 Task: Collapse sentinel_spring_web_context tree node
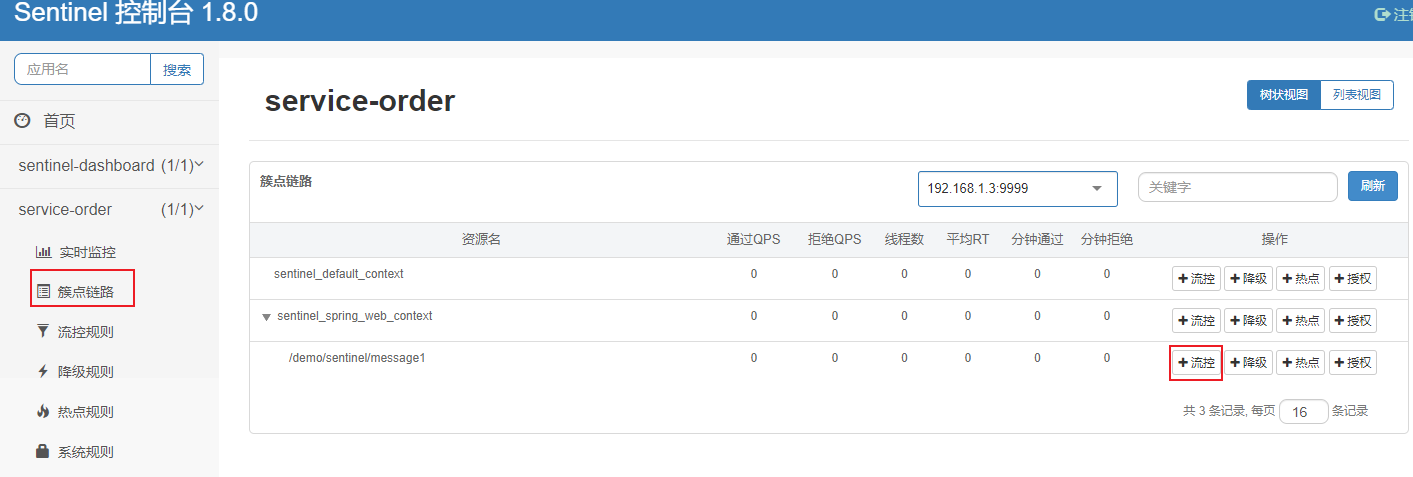[266, 317]
